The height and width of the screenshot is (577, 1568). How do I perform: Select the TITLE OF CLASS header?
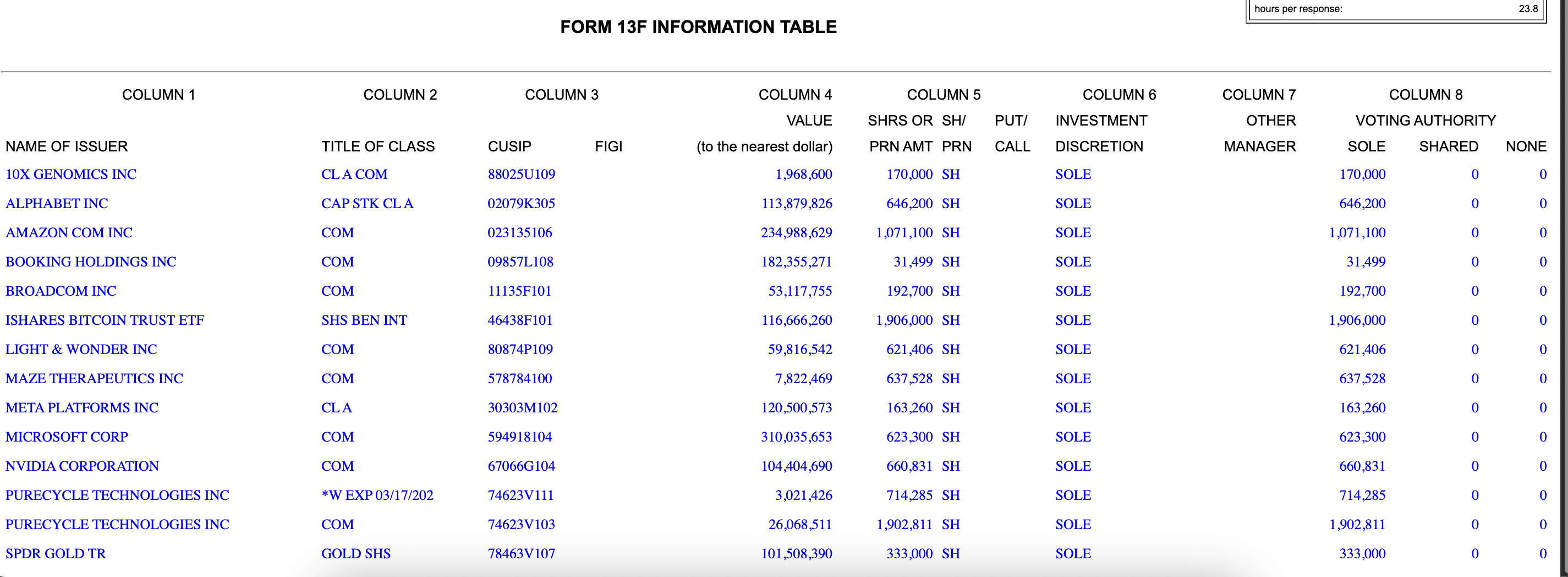pos(378,147)
